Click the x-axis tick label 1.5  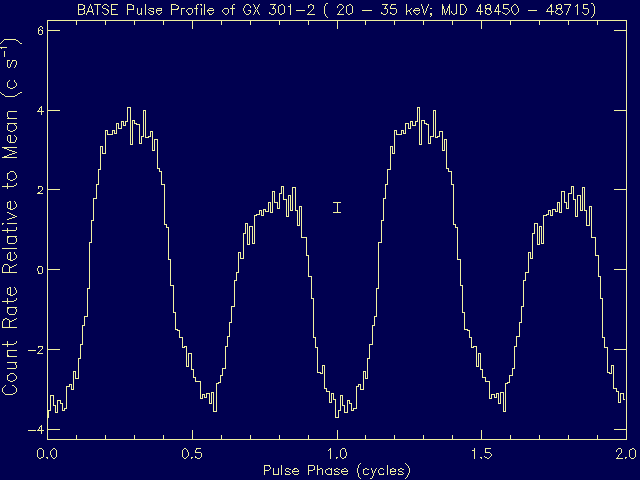click(481, 453)
